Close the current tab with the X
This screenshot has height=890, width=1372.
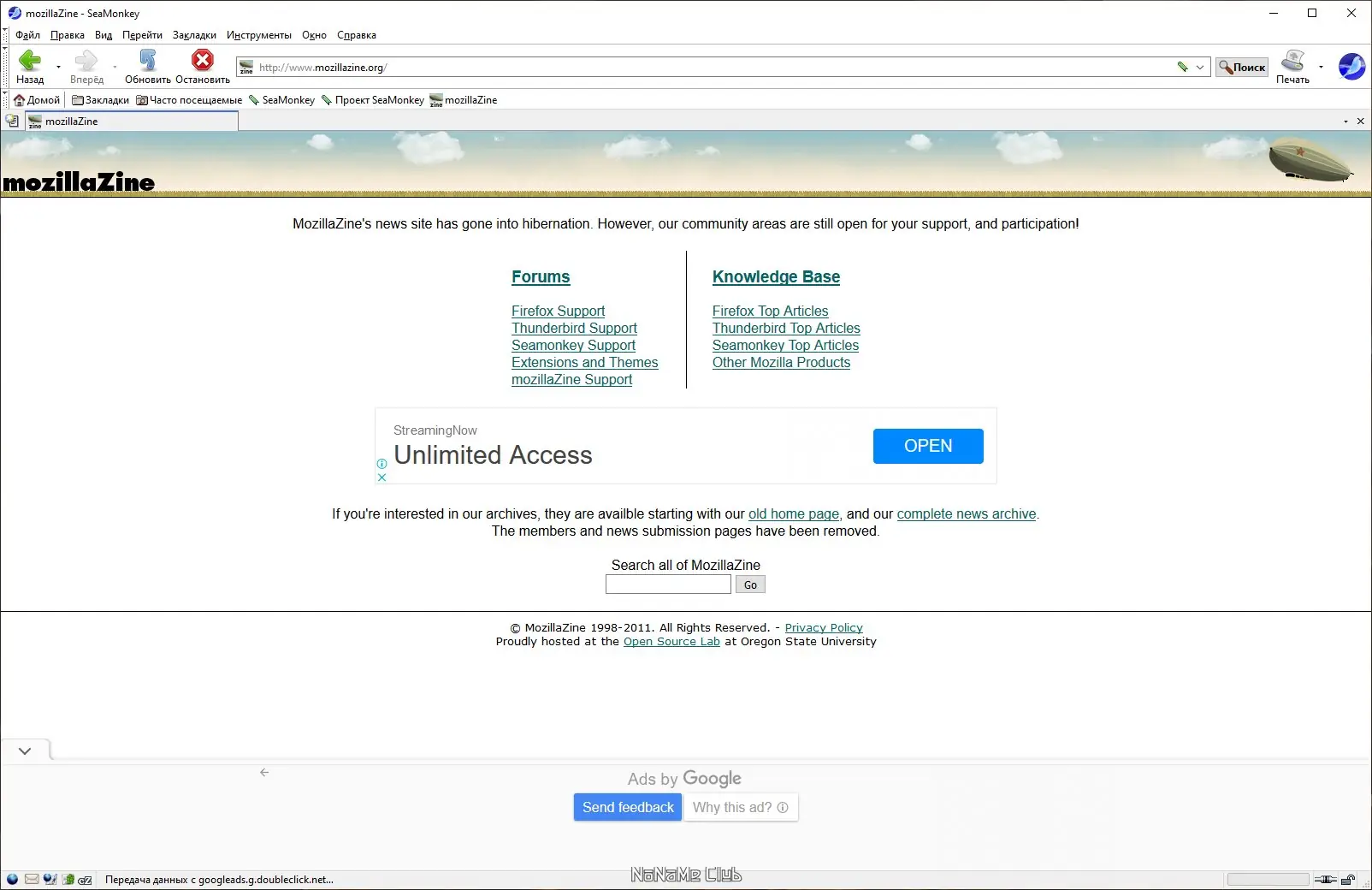point(1360,122)
